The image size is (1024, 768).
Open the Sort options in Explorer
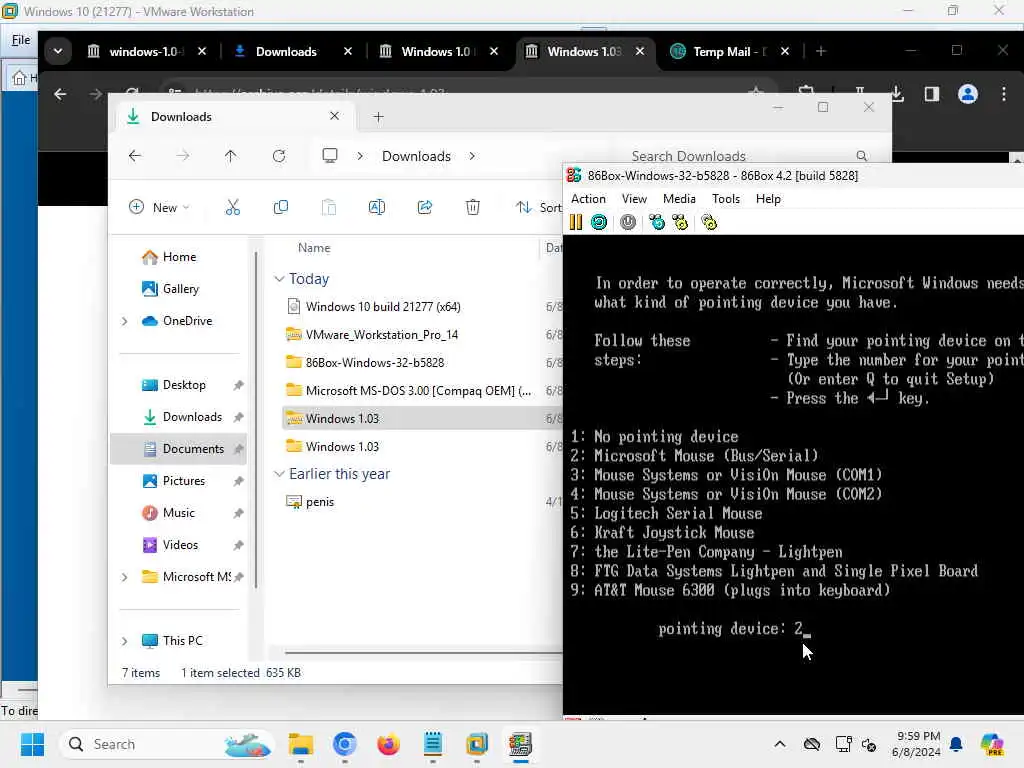(x=539, y=208)
